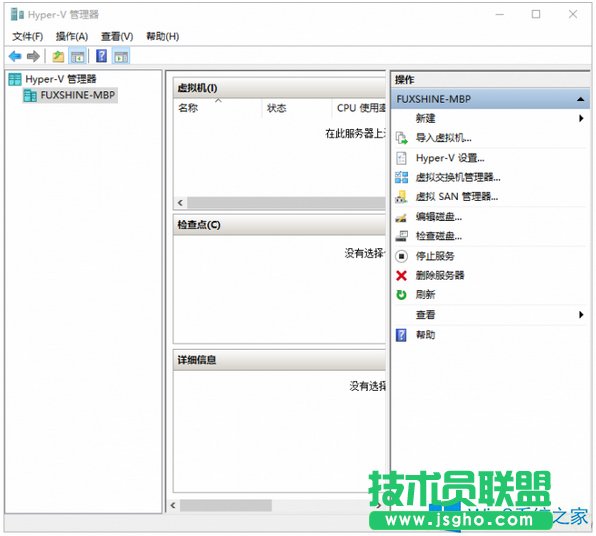Click the Hyper-V Manager title bar icon
The image size is (596, 536).
(x=17, y=14)
